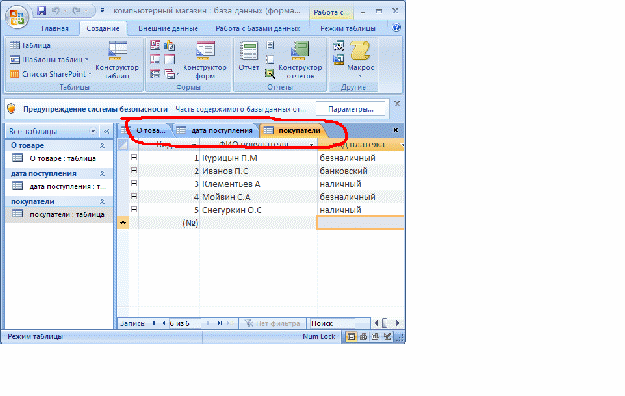This screenshot has width=625, height=396.
Task: Click the blank report small icon
Action: [270, 59]
